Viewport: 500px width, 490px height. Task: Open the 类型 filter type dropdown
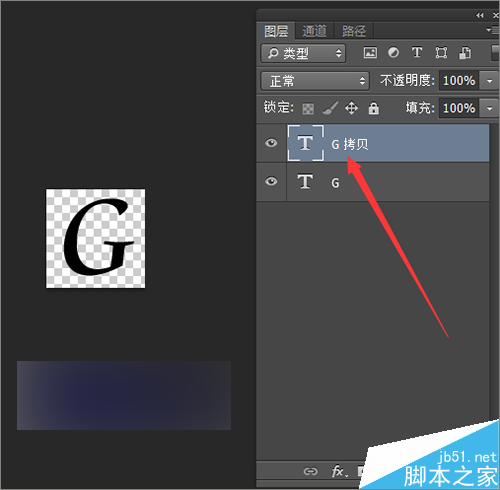point(303,53)
